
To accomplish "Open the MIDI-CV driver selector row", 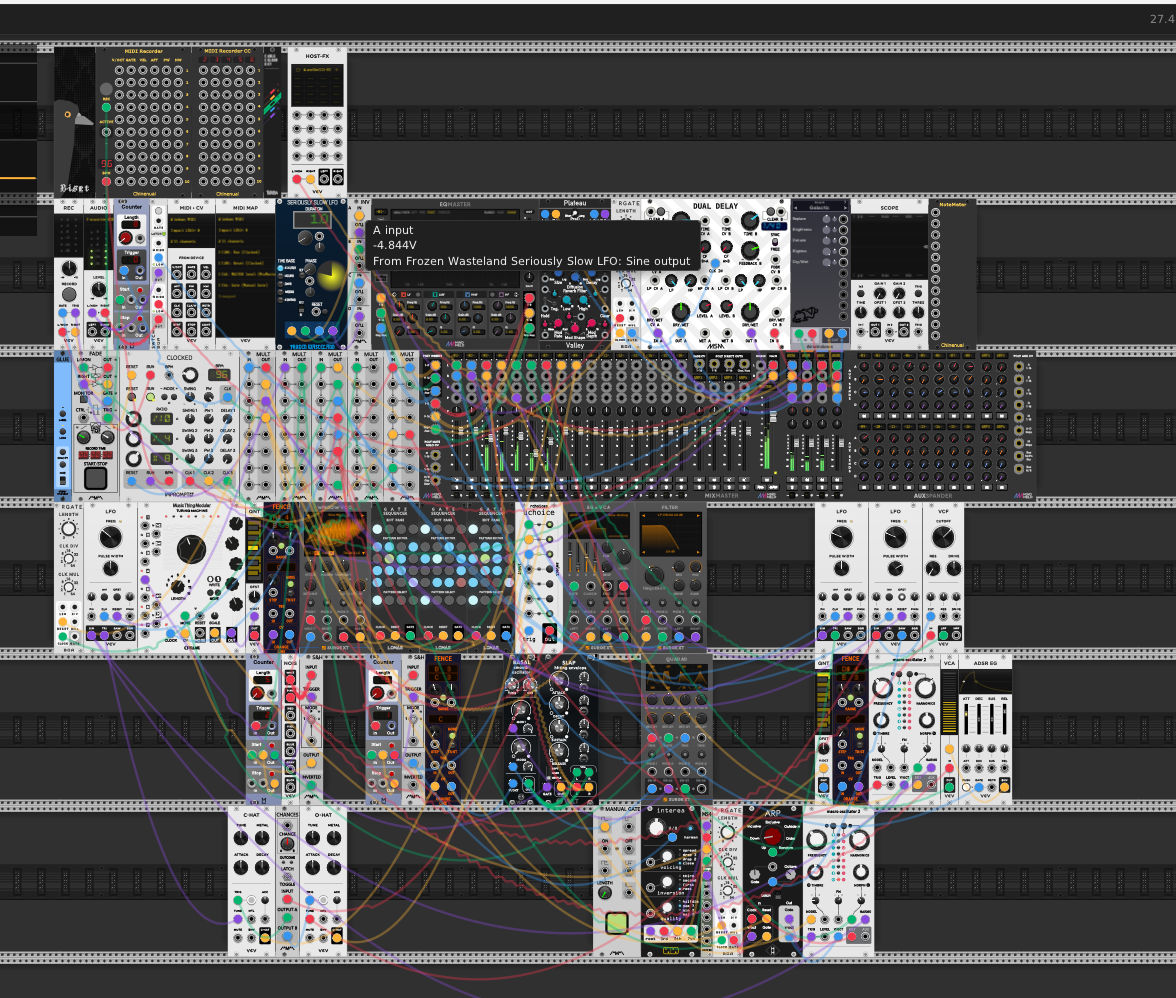I will pos(191,219).
